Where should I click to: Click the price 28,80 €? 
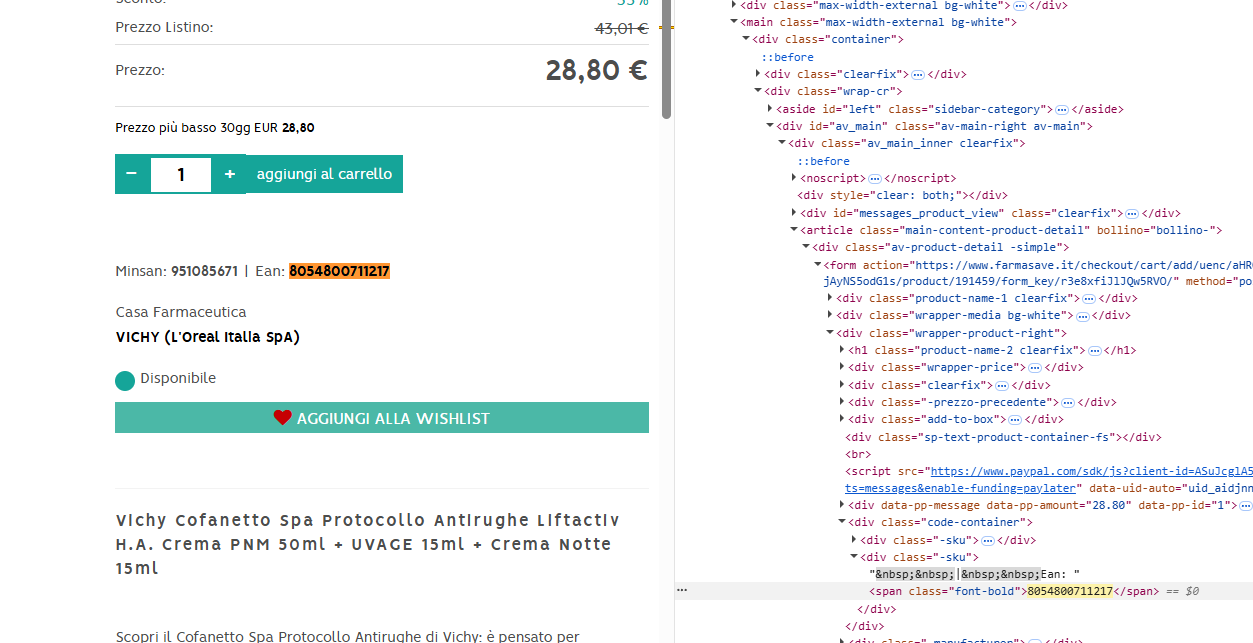tap(597, 70)
